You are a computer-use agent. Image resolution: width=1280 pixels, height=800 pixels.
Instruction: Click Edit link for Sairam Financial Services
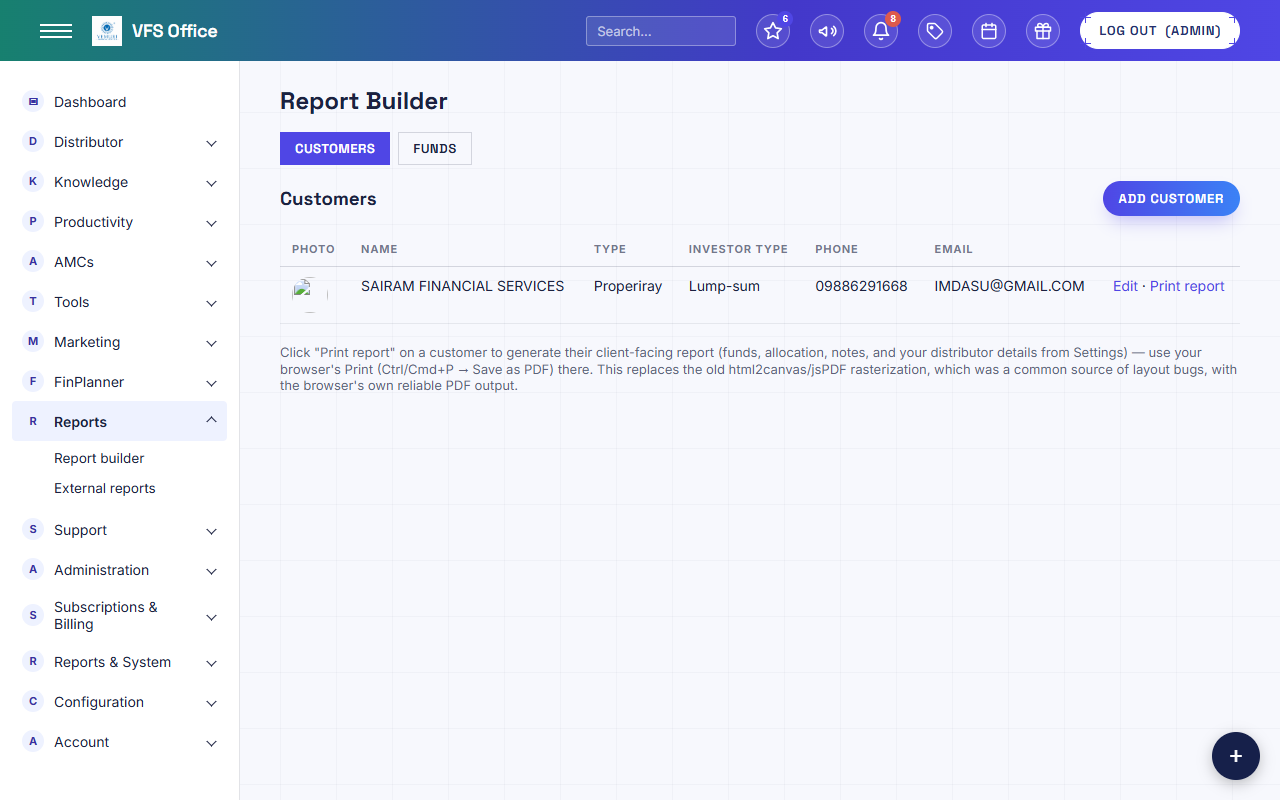tap(1125, 286)
